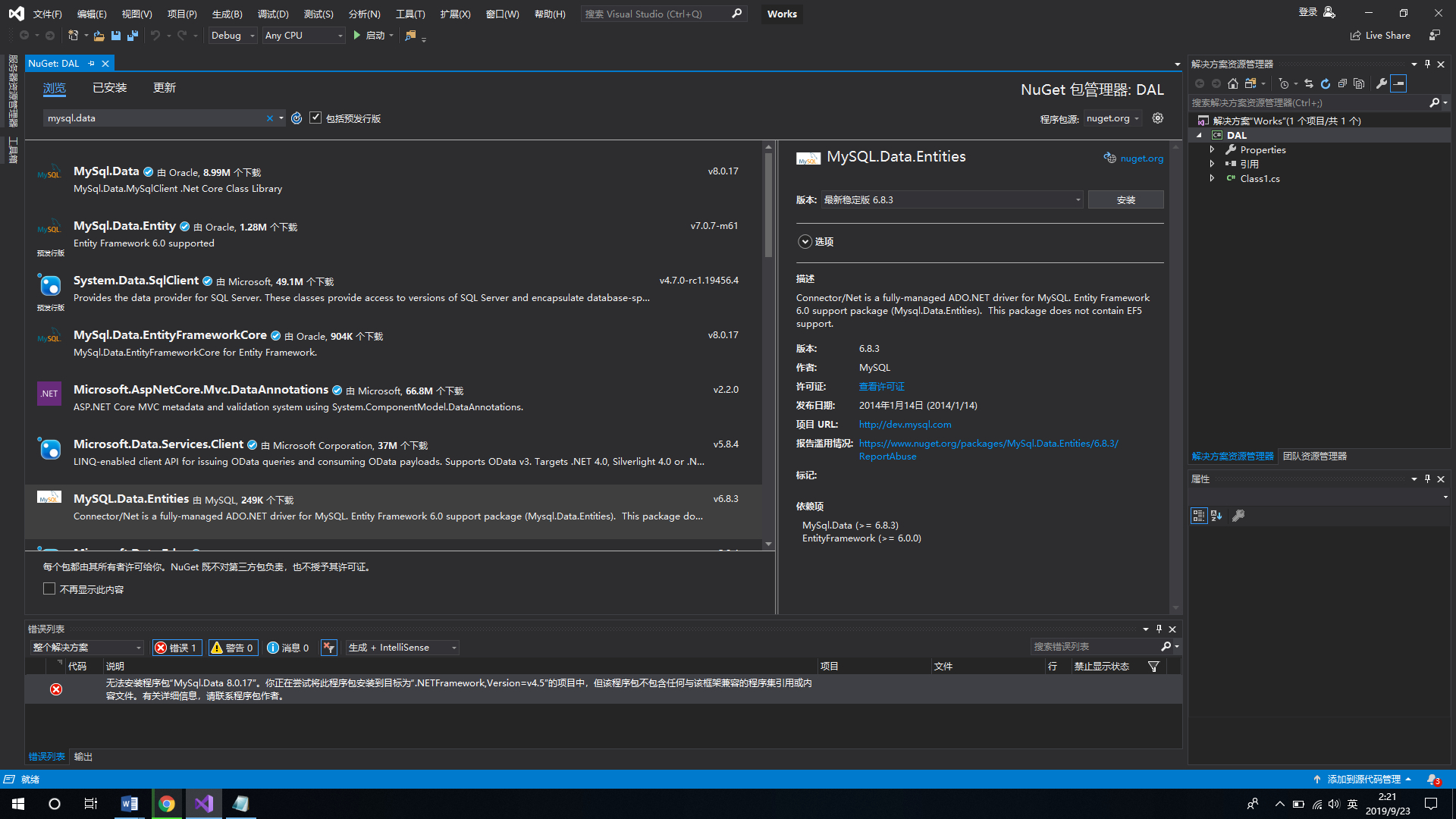Clear the mysql.data search text
Image resolution: width=1456 pixels, height=819 pixels.
pos(269,118)
